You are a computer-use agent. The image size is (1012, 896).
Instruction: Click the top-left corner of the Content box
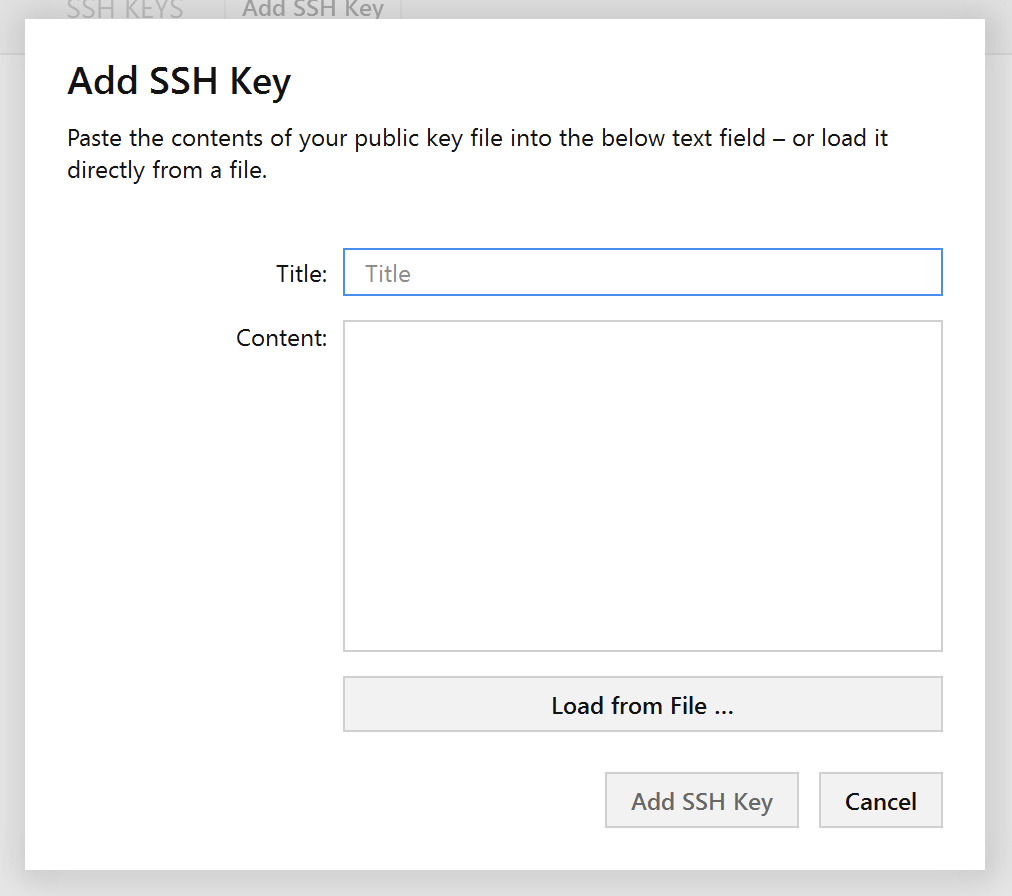point(351,328)
